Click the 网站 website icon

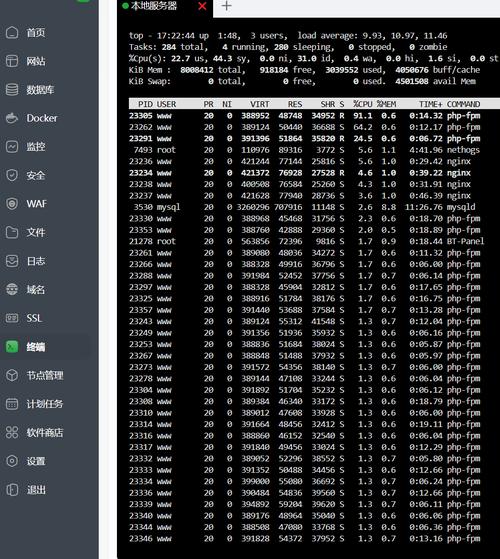(x=12, y=61)
